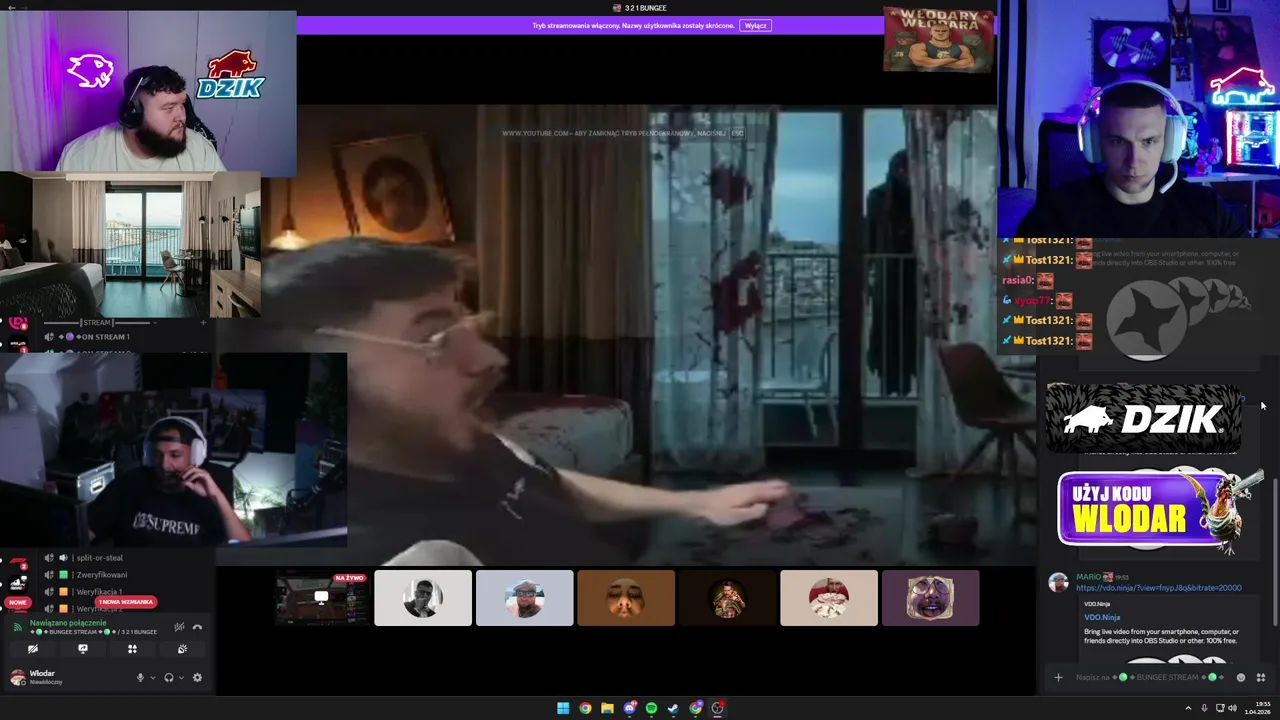Select participant tile with beige background avatar
This screenshot has height=720, width=1280.
[829, 598]
